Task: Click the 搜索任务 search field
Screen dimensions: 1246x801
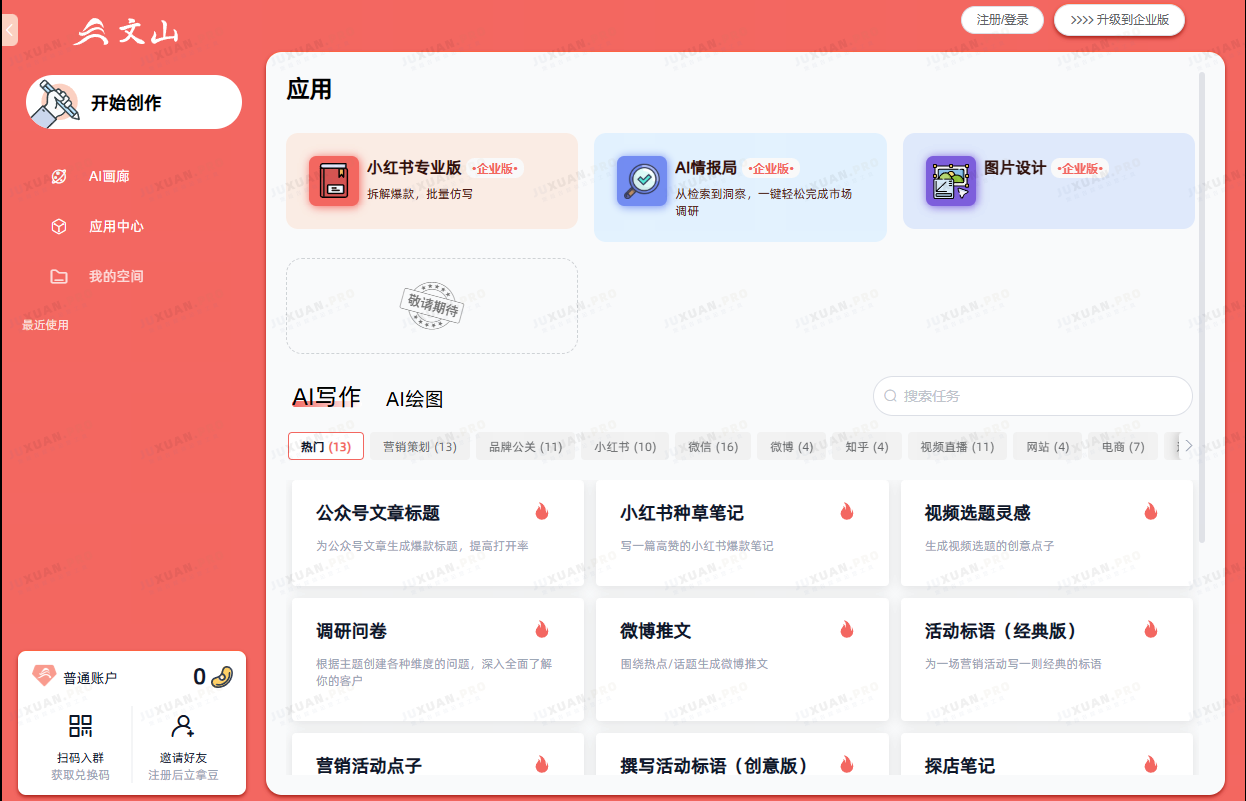Action: pos(1033,396)
